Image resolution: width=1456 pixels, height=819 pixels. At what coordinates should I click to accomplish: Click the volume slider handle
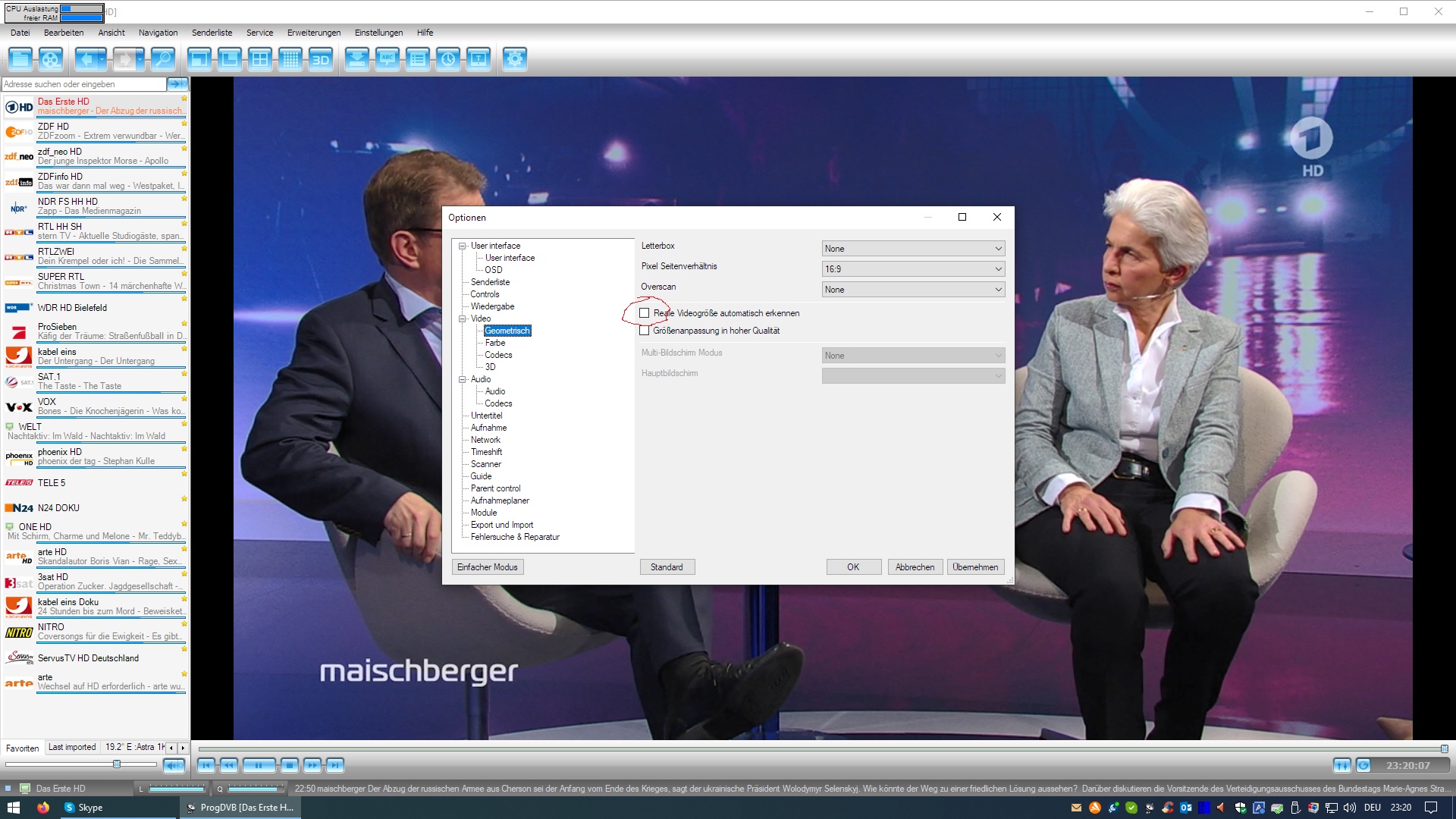point(117,764)
